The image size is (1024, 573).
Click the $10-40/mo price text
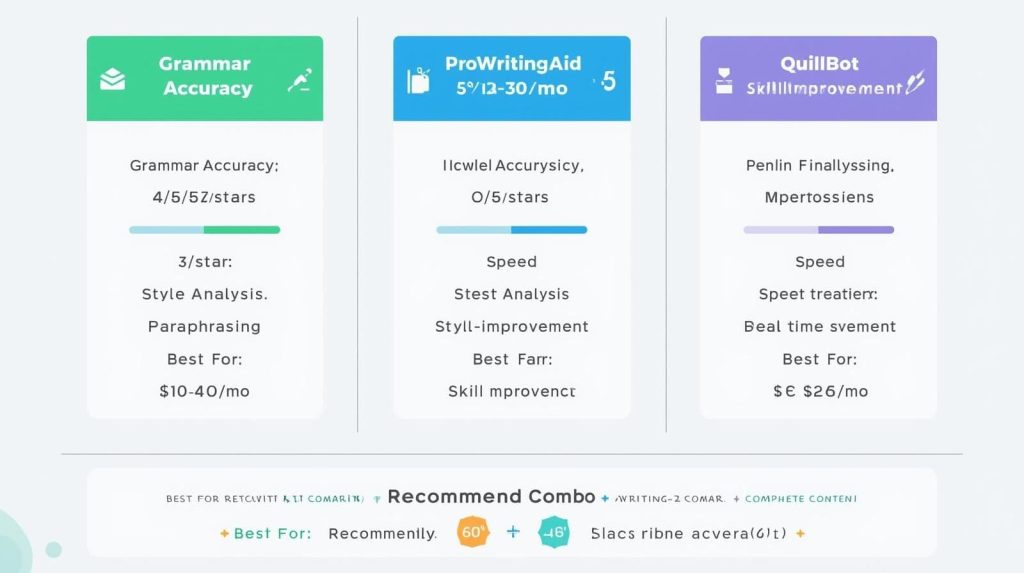click(x=204, y=391)
